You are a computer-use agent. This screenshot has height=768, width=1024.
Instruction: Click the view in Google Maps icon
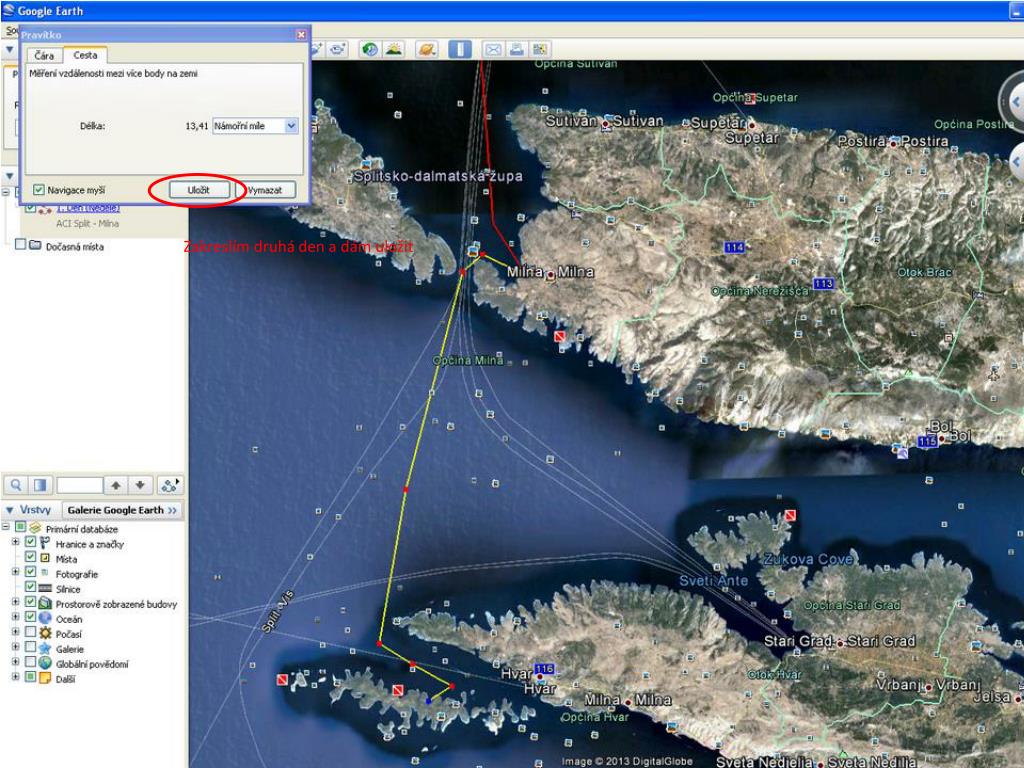(x=540, y=49)
